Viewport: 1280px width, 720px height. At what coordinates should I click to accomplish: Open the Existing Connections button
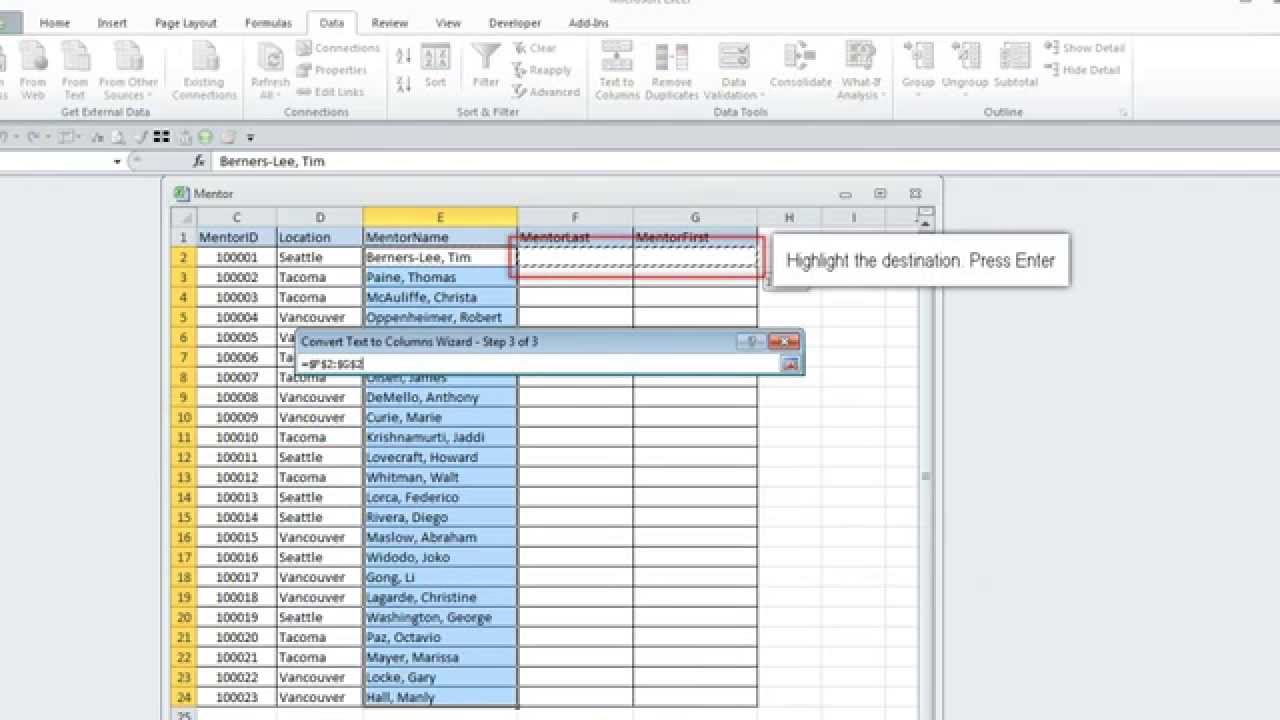tap(204, 70)
